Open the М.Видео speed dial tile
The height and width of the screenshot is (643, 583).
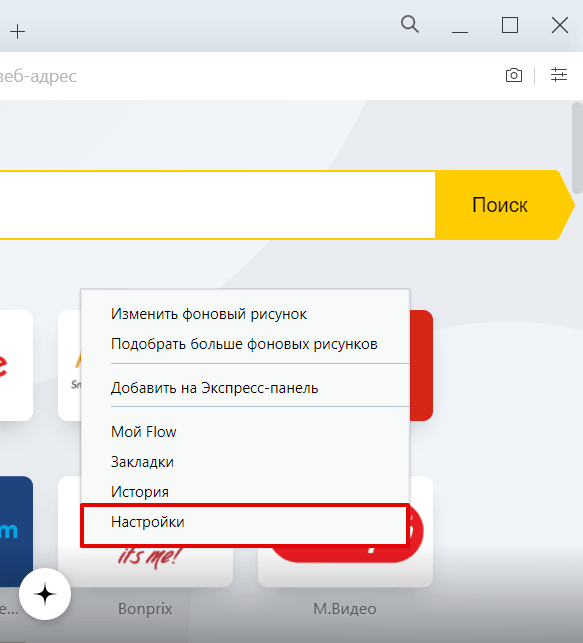tap(345, 532)
